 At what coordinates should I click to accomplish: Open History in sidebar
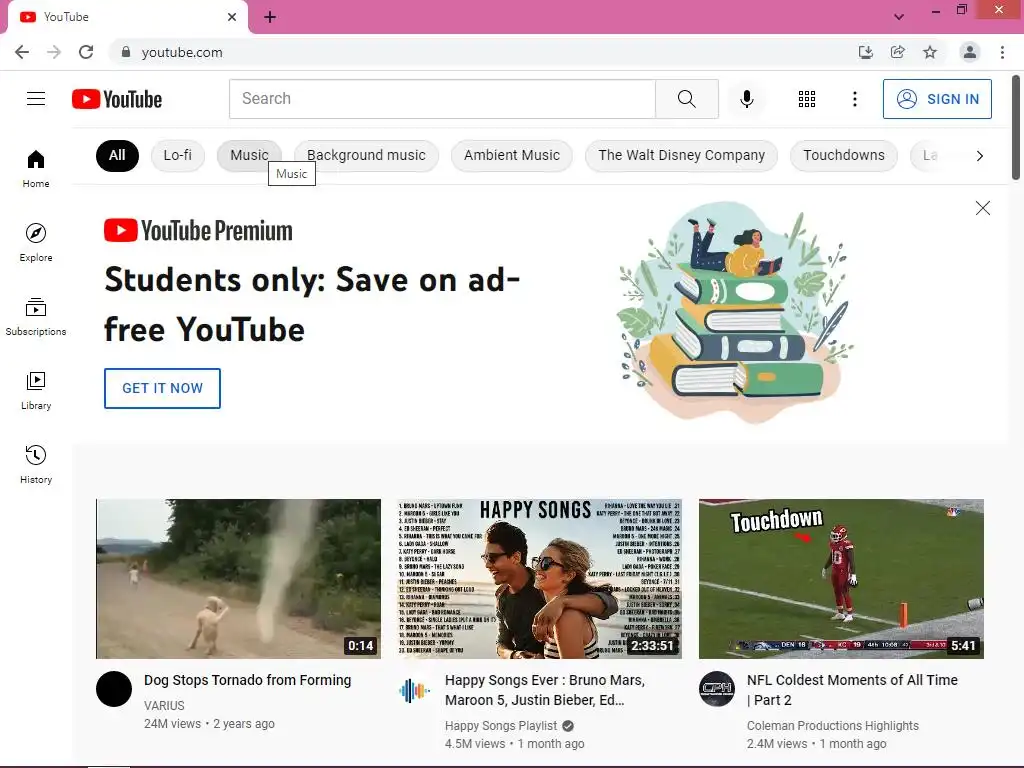[x=36, y=464]
